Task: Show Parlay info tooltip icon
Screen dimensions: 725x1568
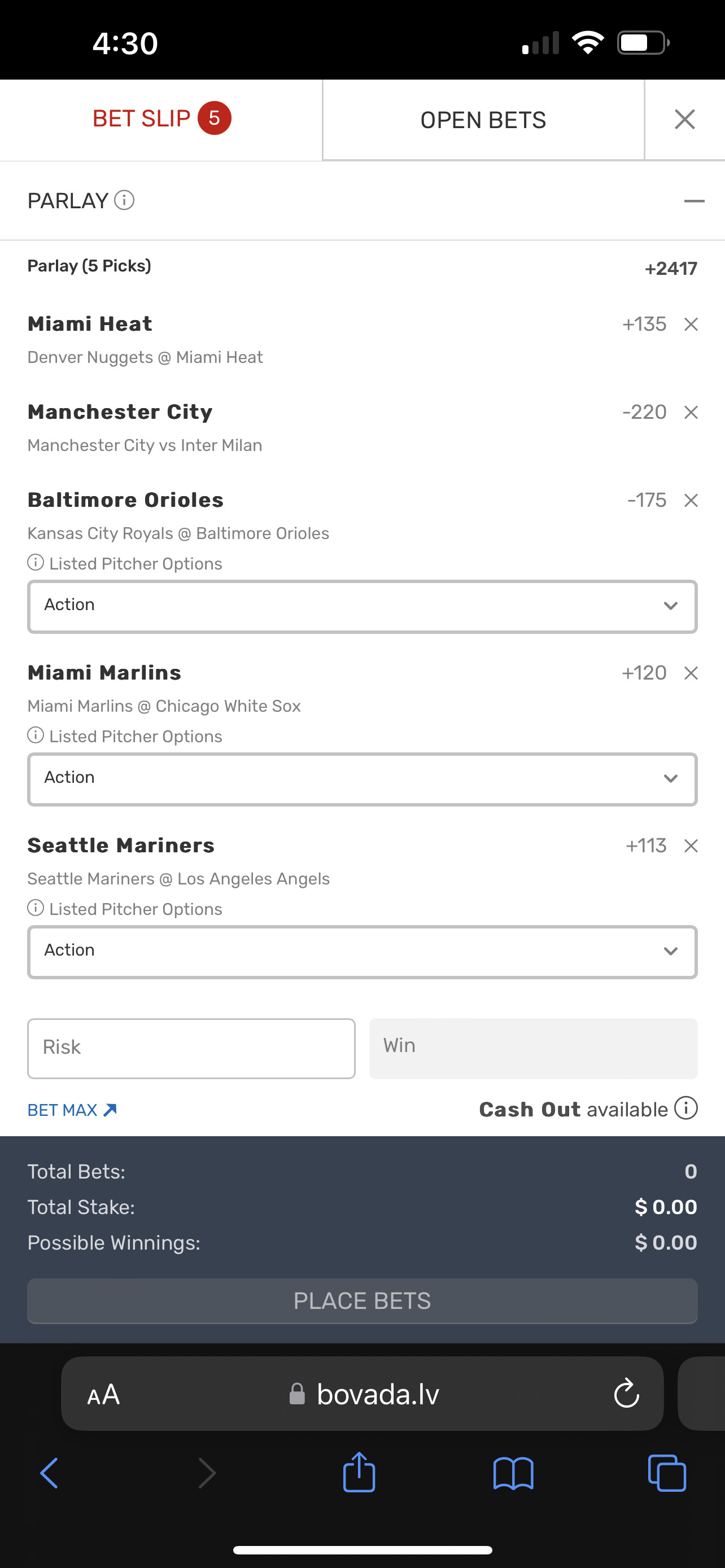Action: pyautogui.click(x=124, y=200)
